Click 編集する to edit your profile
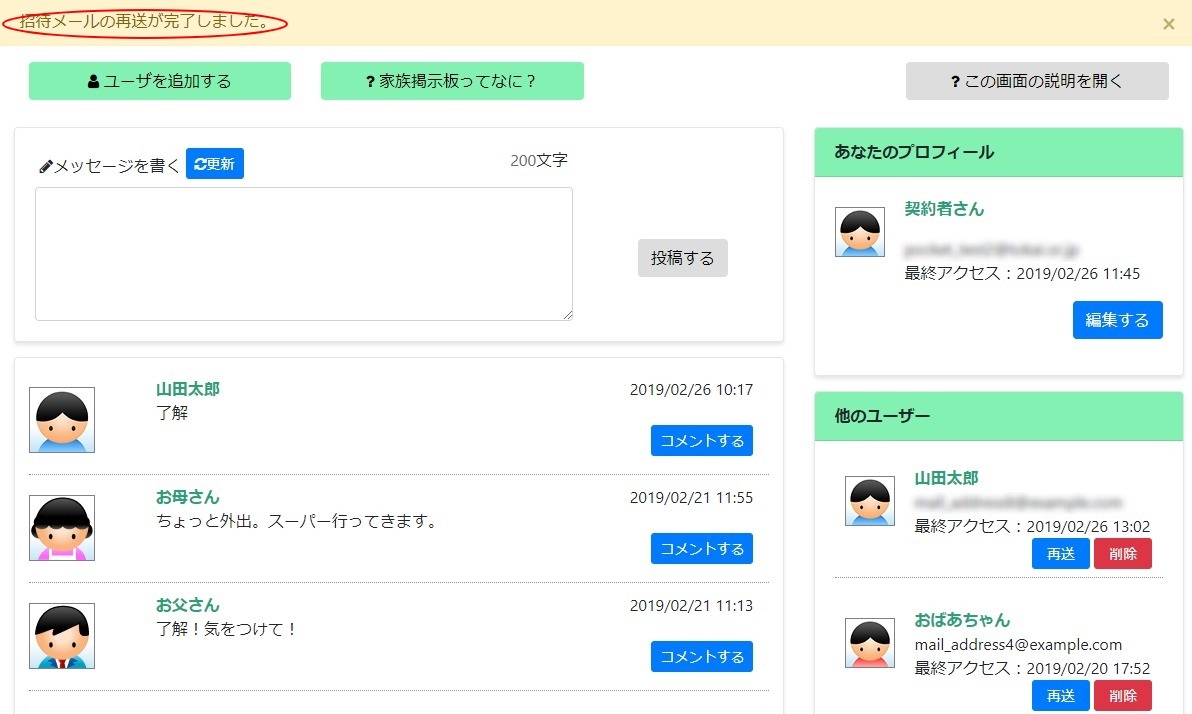Screen dimensions: 1192x714 [1117, 320]
